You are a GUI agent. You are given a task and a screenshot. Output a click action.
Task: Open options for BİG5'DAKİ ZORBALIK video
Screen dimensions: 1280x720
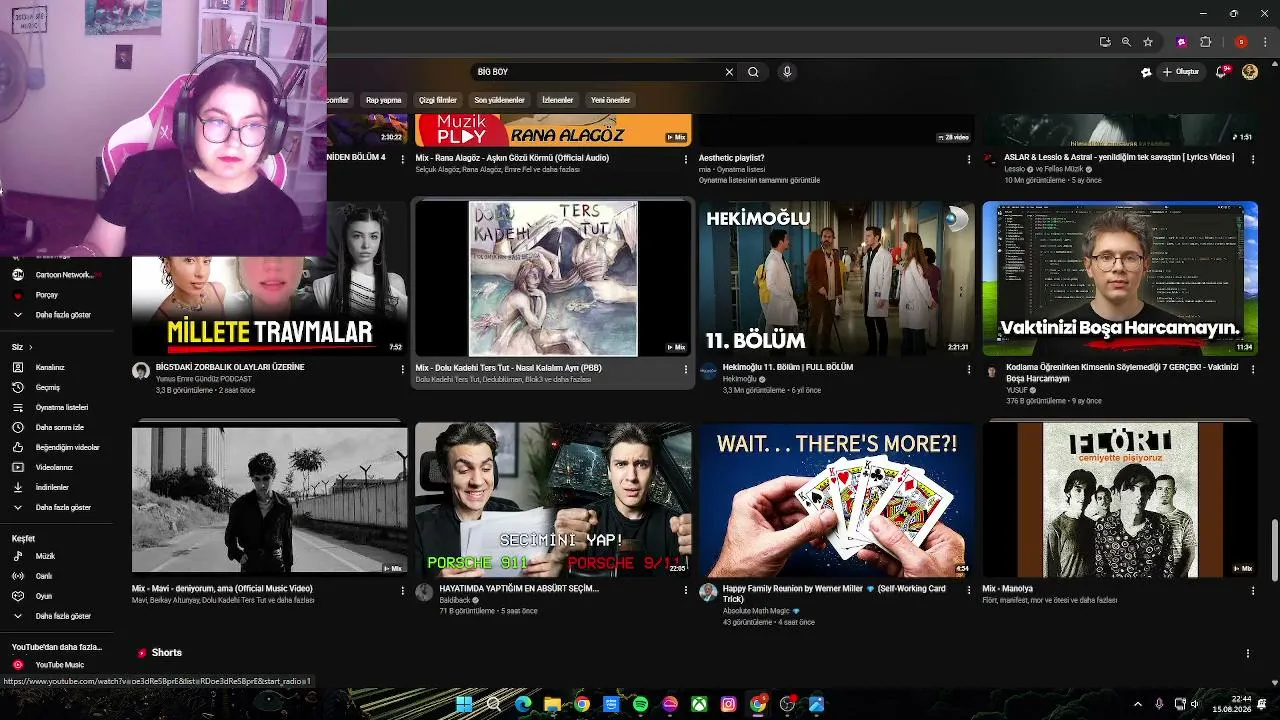(x=403, y=369)
